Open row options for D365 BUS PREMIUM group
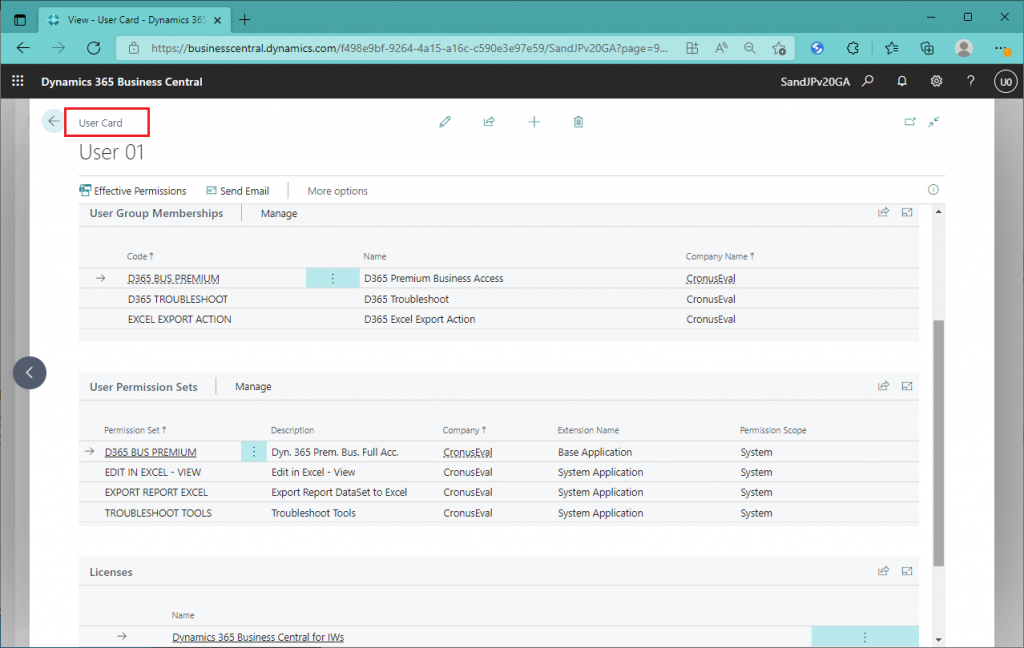Viewport: 1024px width, 648px height. click(332, 278)
